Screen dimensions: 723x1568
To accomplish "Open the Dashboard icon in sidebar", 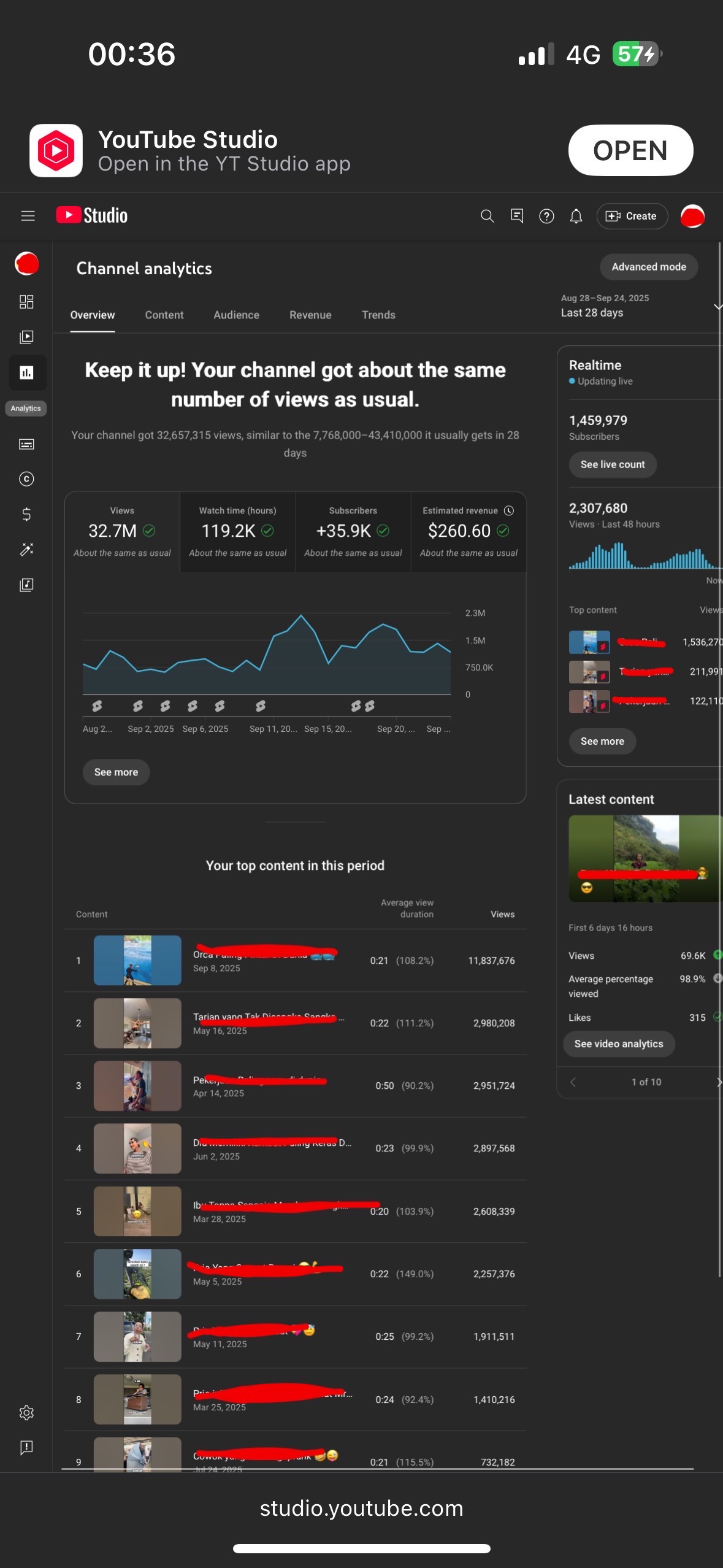I will pos(26,302).
